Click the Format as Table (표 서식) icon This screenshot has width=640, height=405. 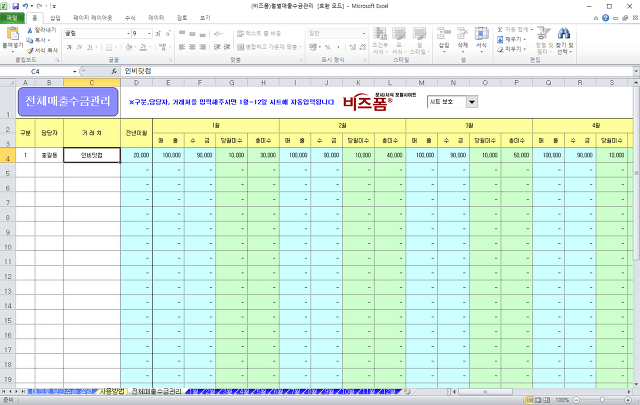pyautogui.click(x=399, y=33)
